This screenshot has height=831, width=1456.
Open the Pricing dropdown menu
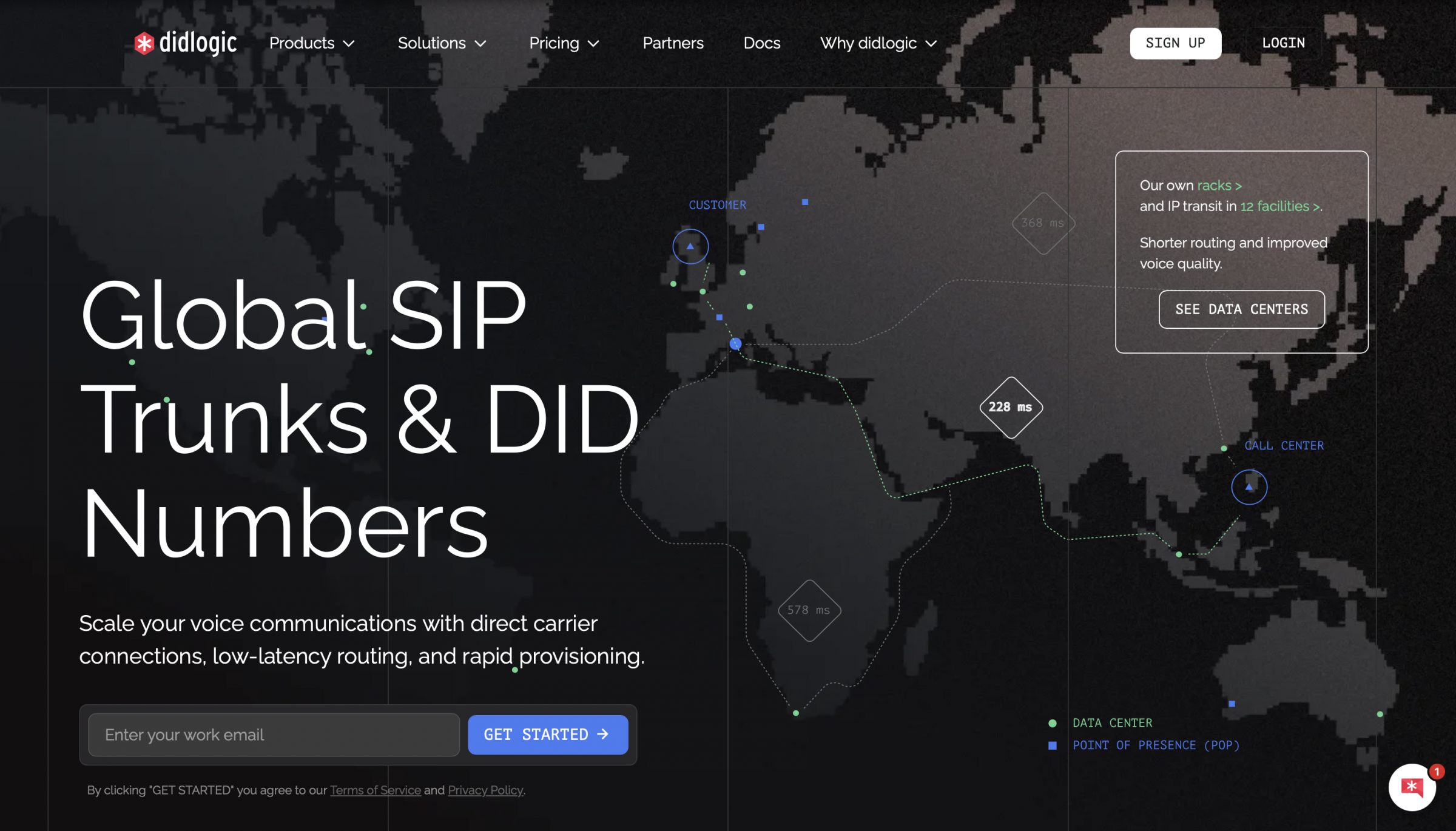click(564, 43)
